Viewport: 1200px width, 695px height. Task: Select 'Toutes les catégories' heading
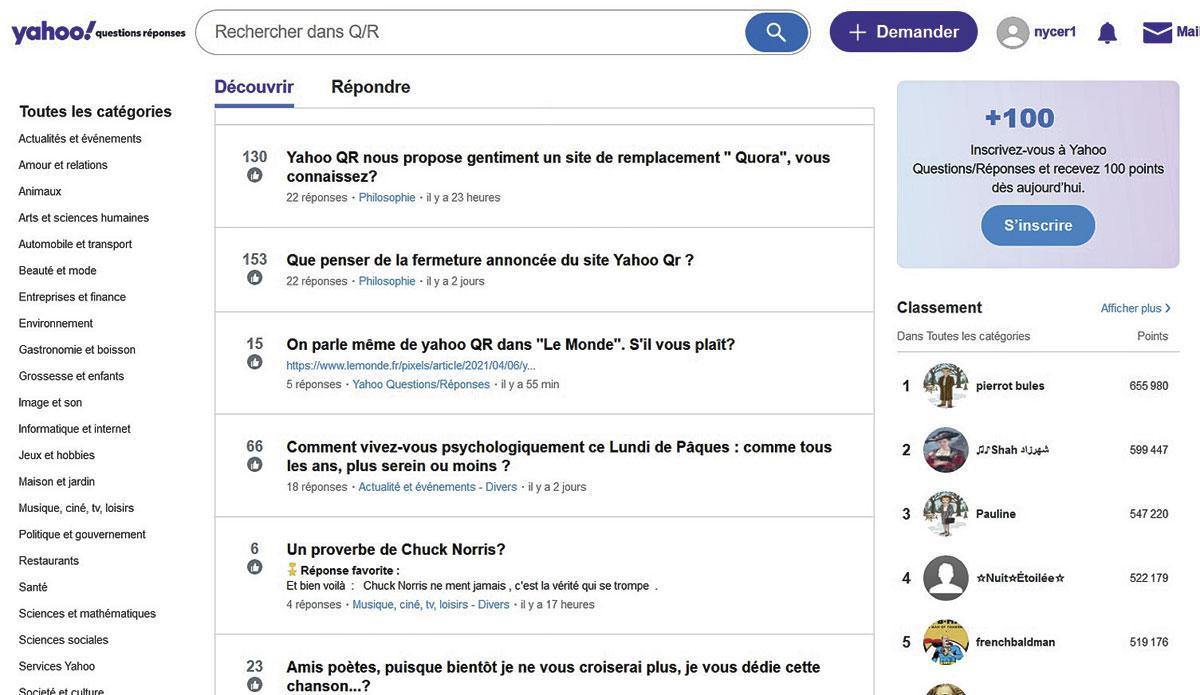[95, 112]
